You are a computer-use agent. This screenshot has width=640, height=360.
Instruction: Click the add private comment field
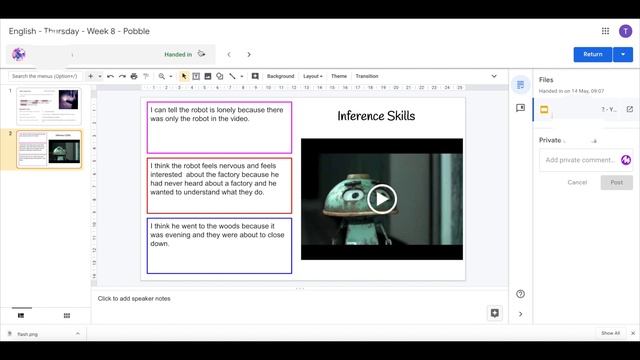[x=580, y=160]
